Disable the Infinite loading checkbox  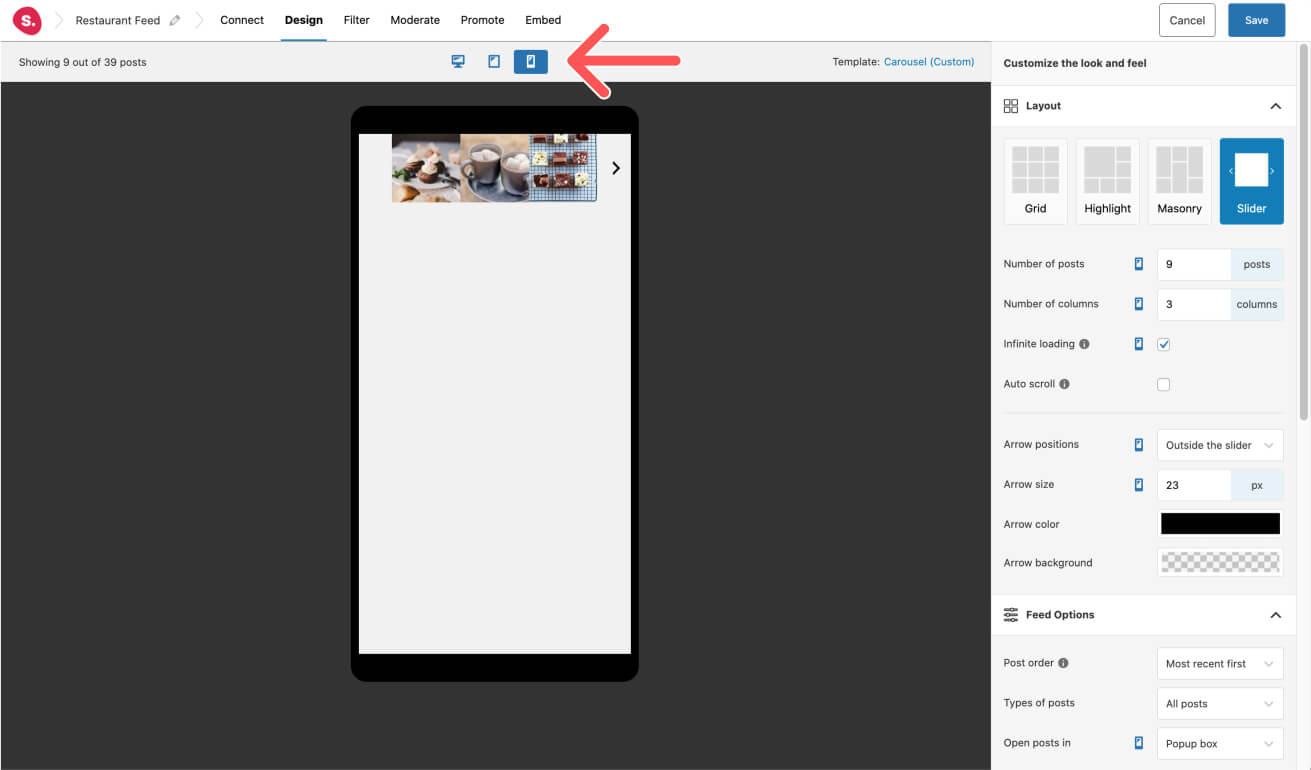1163,344
